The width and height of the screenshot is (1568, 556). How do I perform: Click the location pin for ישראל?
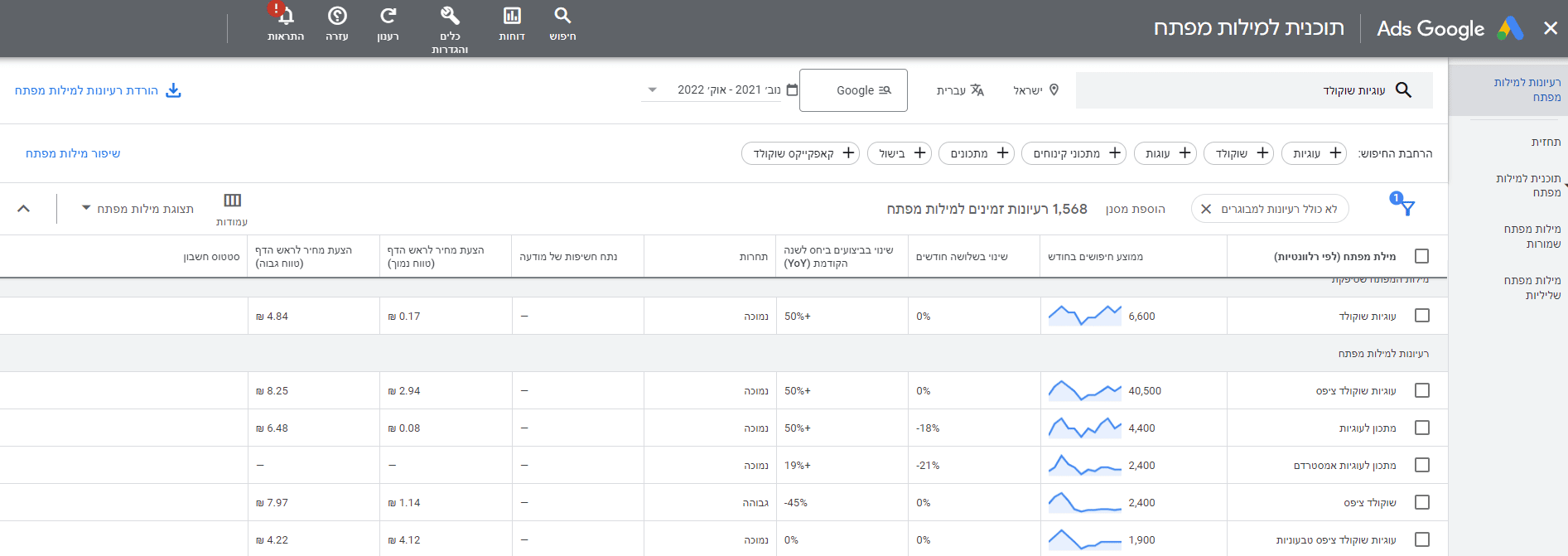tap(1054, 89)
